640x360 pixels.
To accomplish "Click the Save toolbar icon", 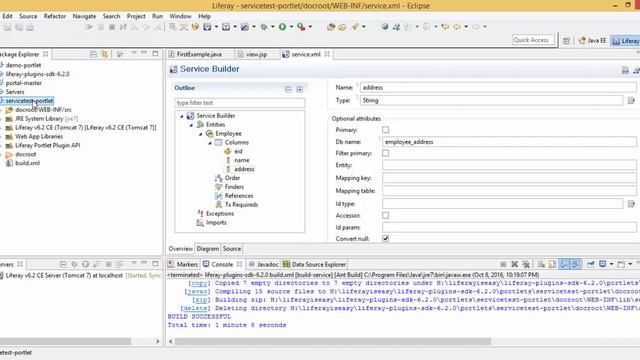I will coord(8,27).
